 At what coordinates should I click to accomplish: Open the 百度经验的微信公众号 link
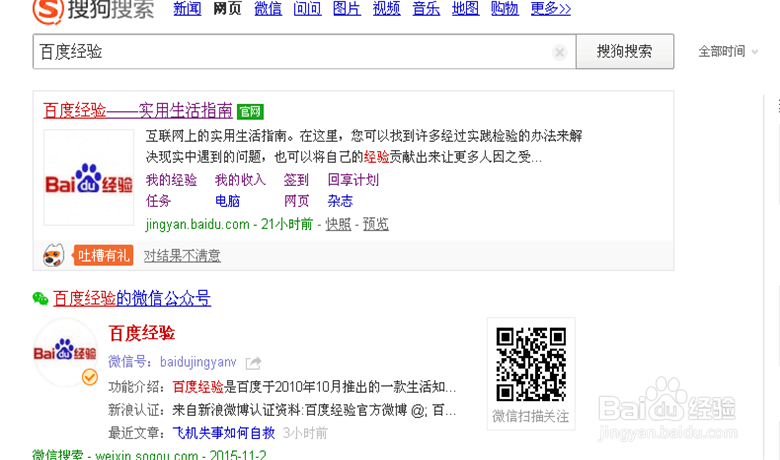click(x=132, y=298)
